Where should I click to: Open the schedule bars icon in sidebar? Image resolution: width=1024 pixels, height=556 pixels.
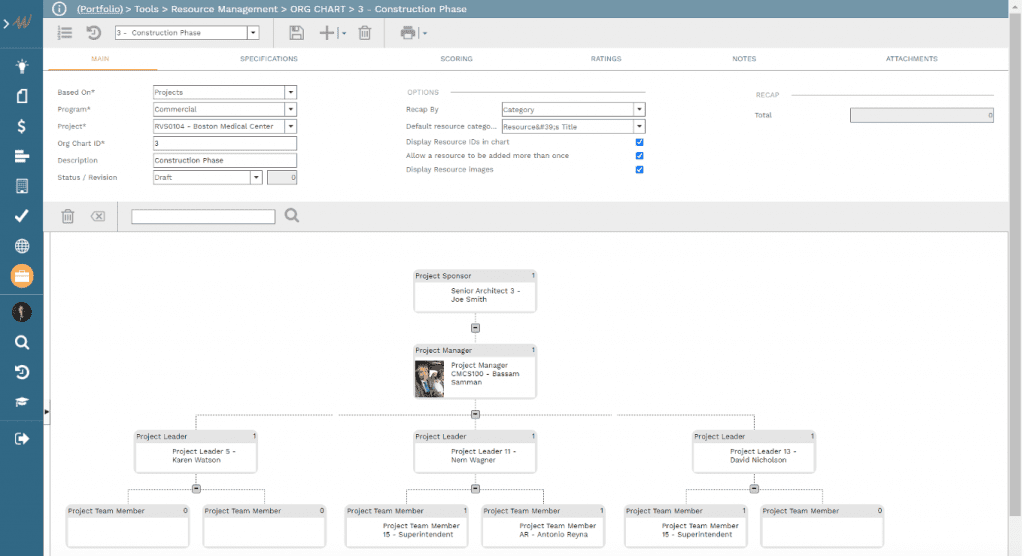[22, 156]
